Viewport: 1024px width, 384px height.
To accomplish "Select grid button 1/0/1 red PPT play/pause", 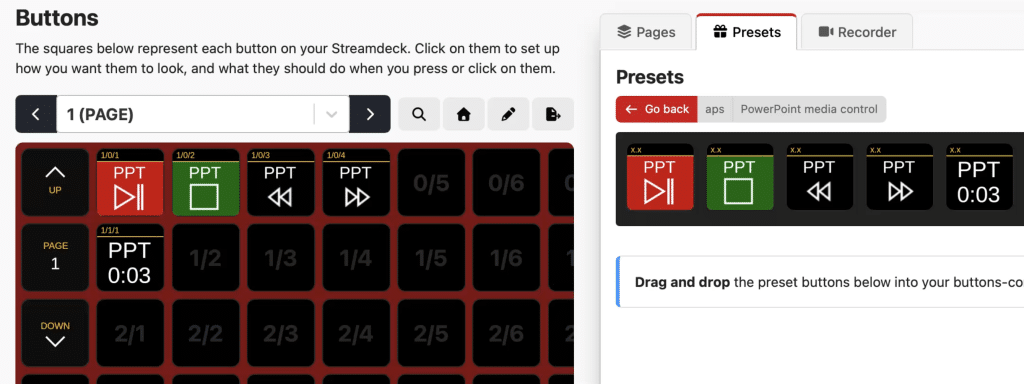I will (x=130, y=182).
